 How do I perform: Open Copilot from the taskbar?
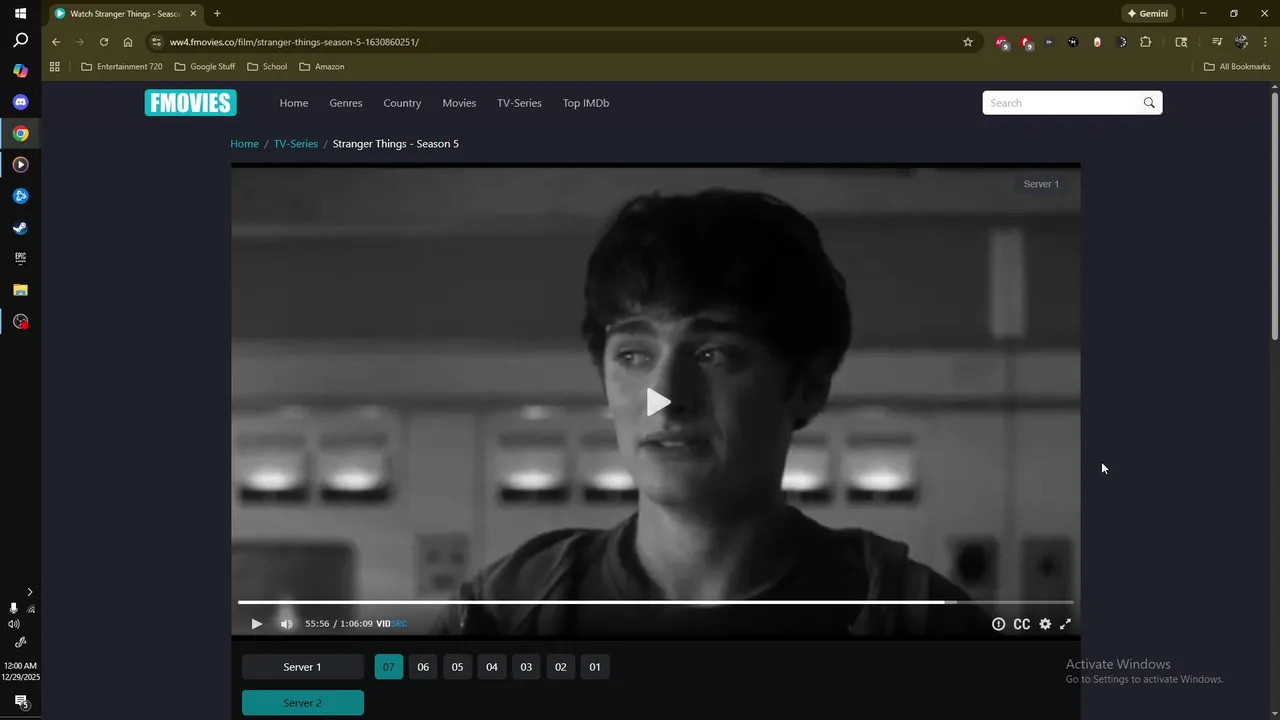tap(20, 71)
